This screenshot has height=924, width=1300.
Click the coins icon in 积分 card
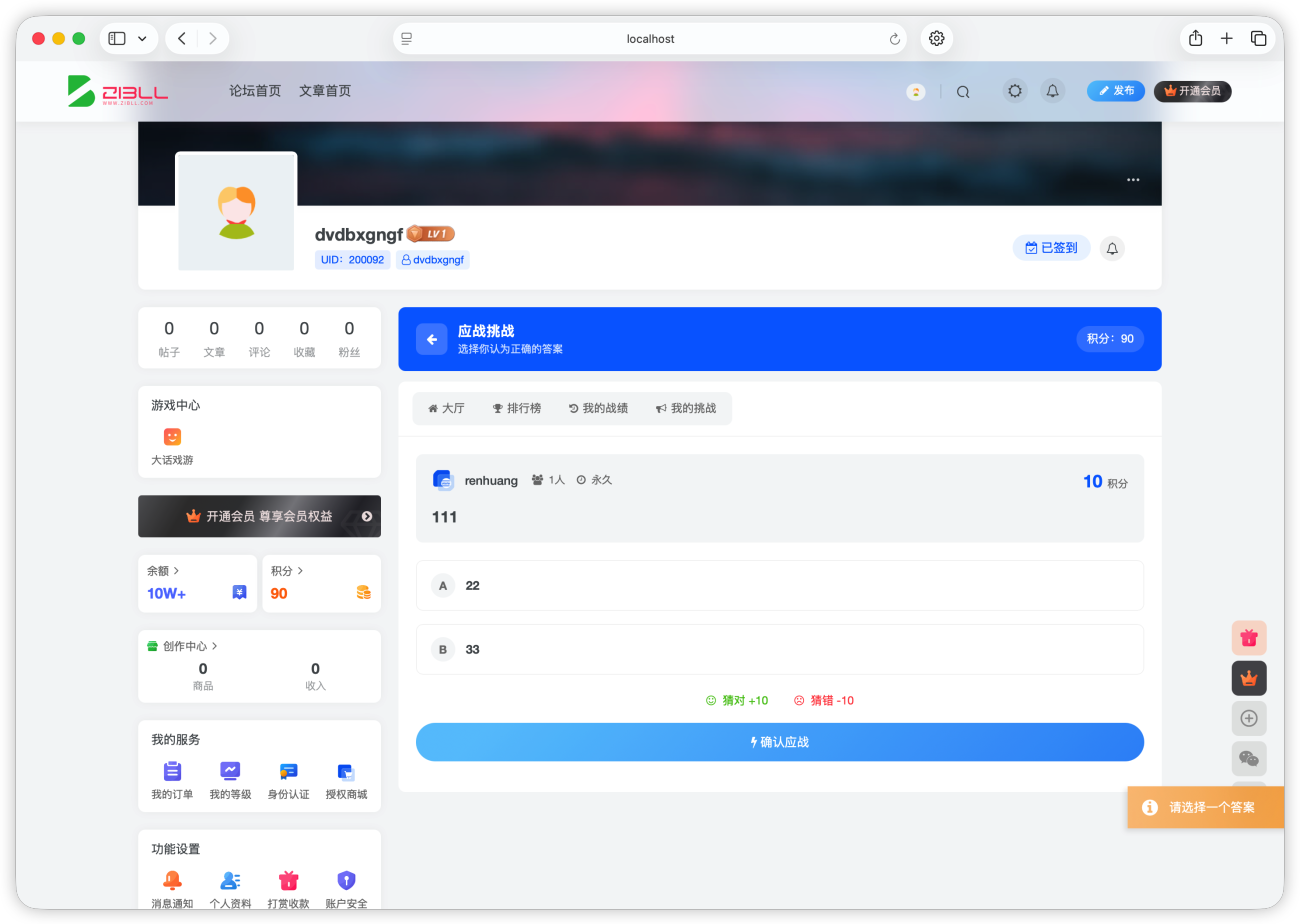[364, 592]
